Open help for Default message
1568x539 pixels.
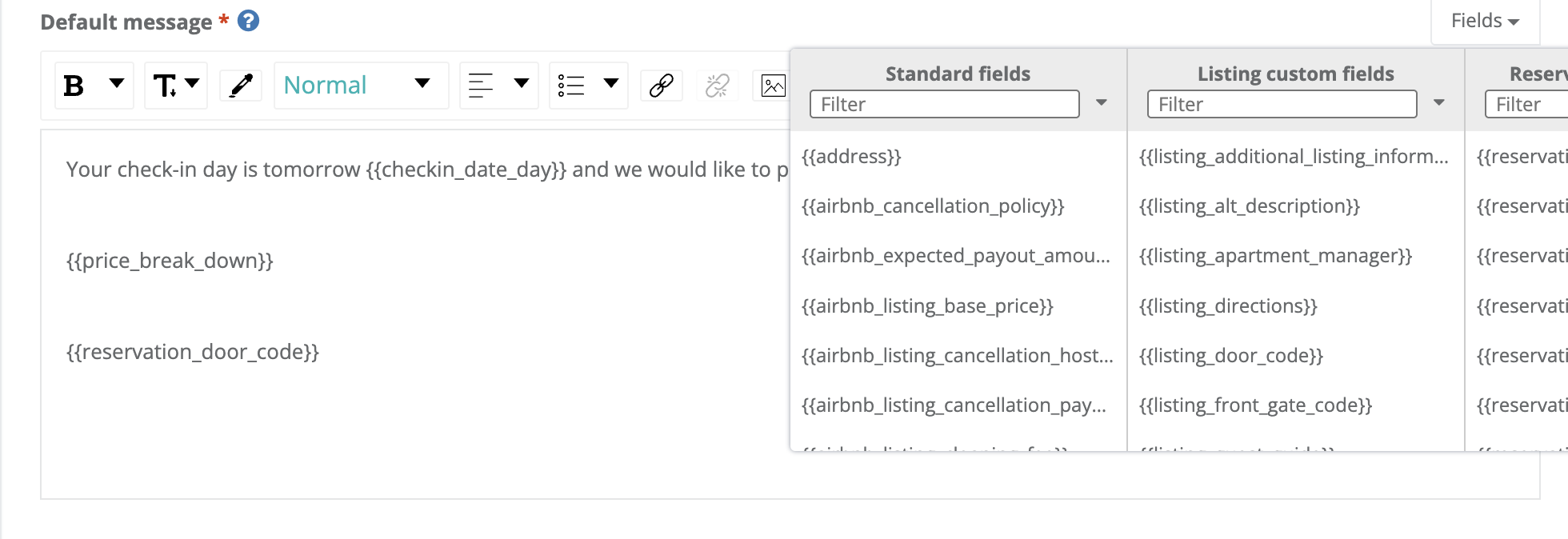click(x=249, y=21)
